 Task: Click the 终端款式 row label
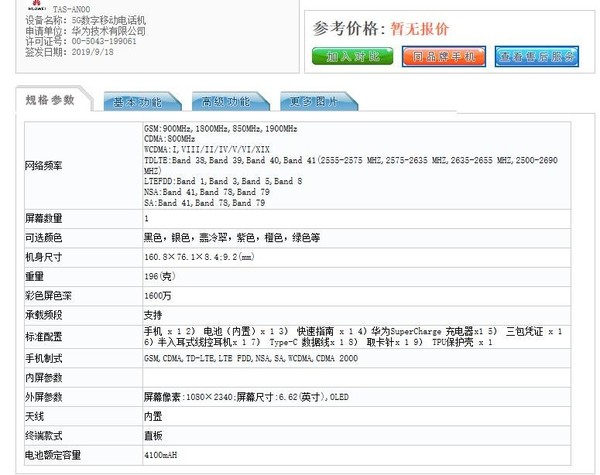(x=43, y=436)
